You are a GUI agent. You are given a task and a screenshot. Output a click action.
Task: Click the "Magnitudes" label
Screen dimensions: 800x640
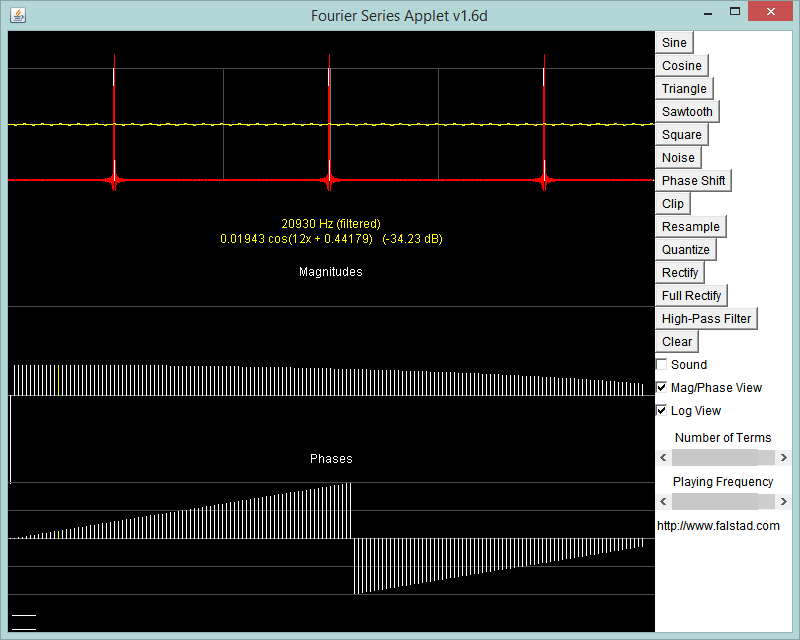click(331, 272)
